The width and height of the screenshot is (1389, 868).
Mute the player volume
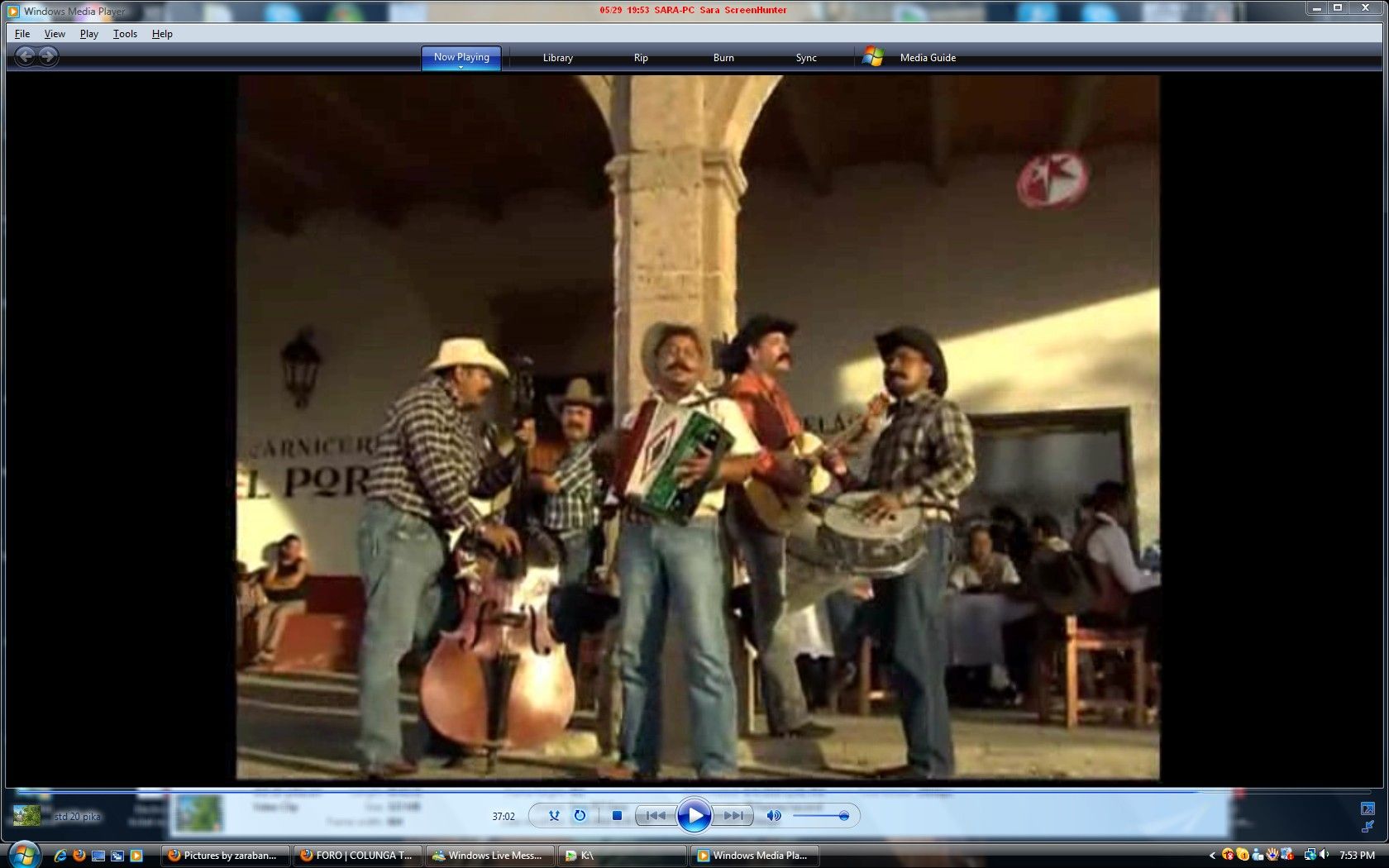(773, 816)
